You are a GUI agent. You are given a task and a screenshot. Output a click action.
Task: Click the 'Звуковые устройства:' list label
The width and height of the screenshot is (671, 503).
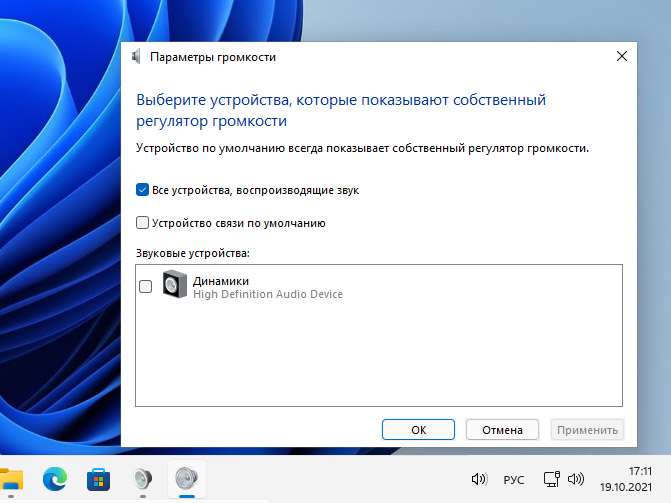click(x=193, y=253)
